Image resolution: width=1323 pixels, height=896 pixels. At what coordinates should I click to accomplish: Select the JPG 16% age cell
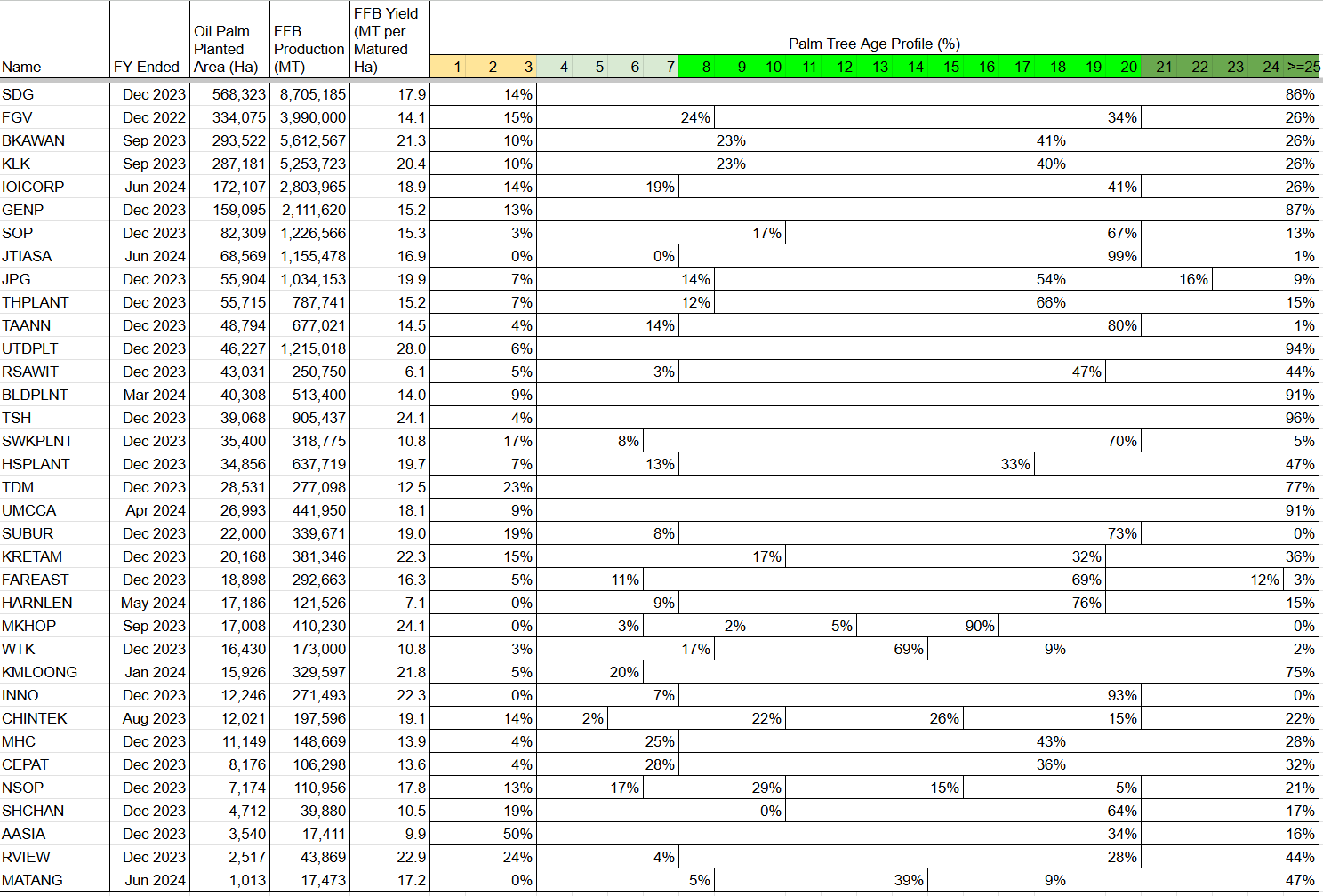(1142, 279)
